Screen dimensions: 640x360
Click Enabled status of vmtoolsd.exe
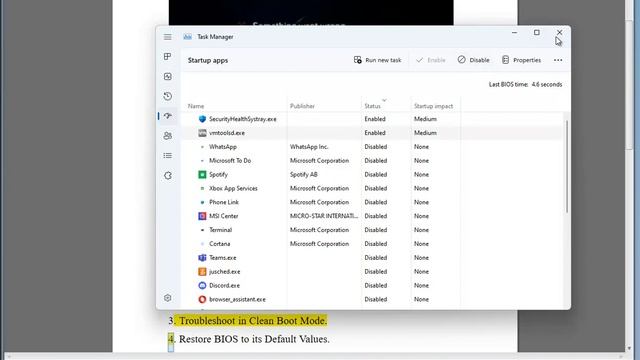(x=375, y=133)
